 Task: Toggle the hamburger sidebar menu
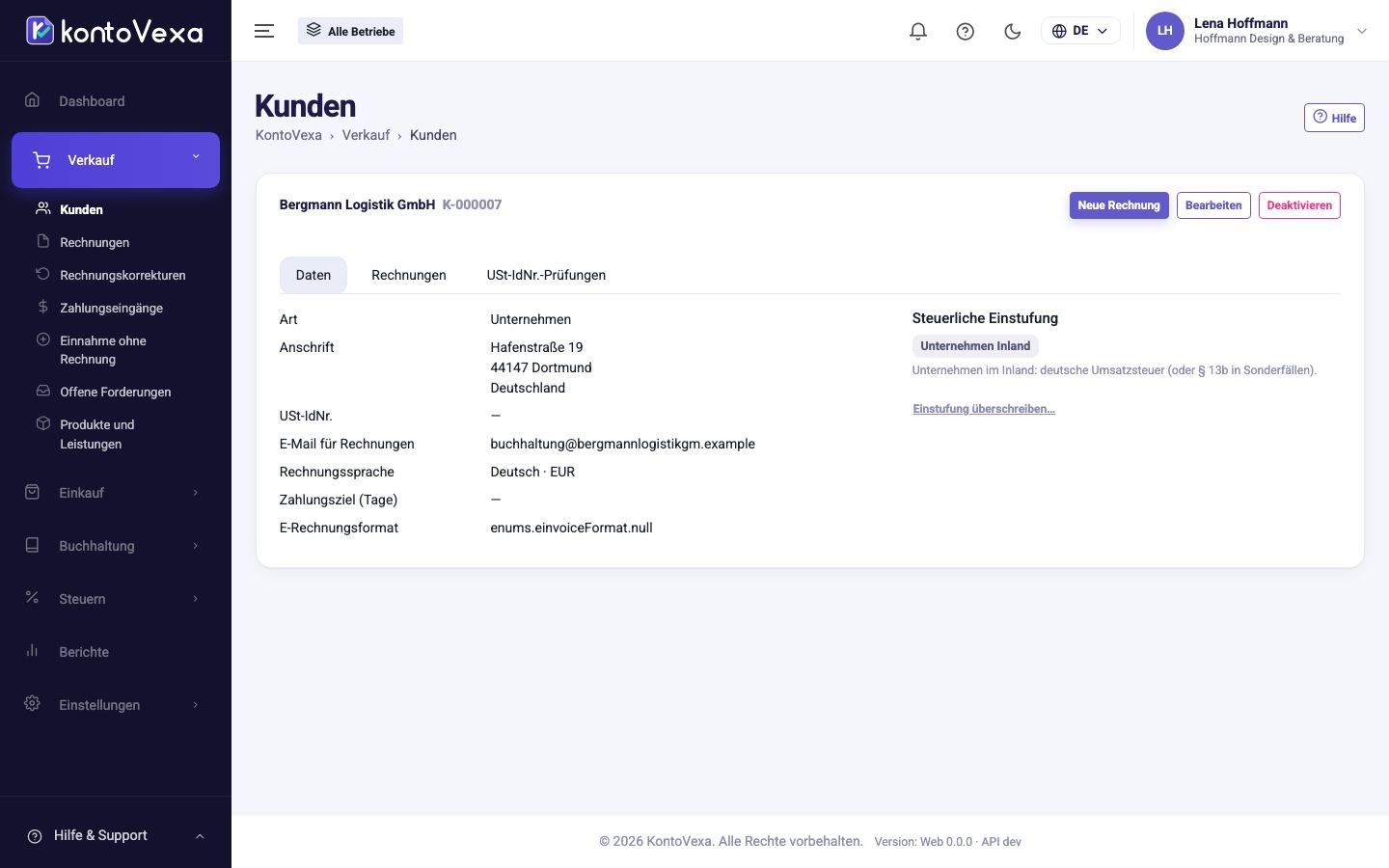[264, 31]
